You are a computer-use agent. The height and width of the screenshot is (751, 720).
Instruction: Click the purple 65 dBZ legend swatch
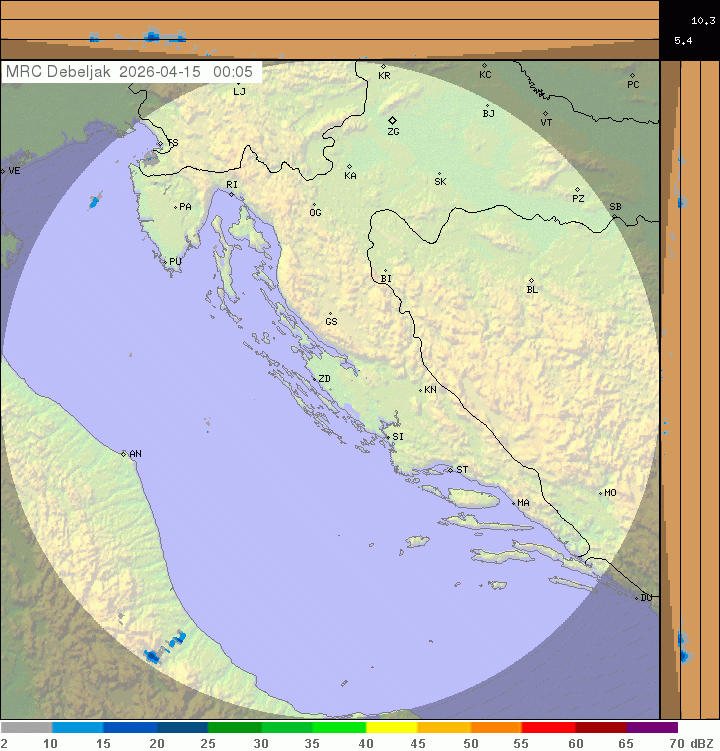click(x=652, y=728)
